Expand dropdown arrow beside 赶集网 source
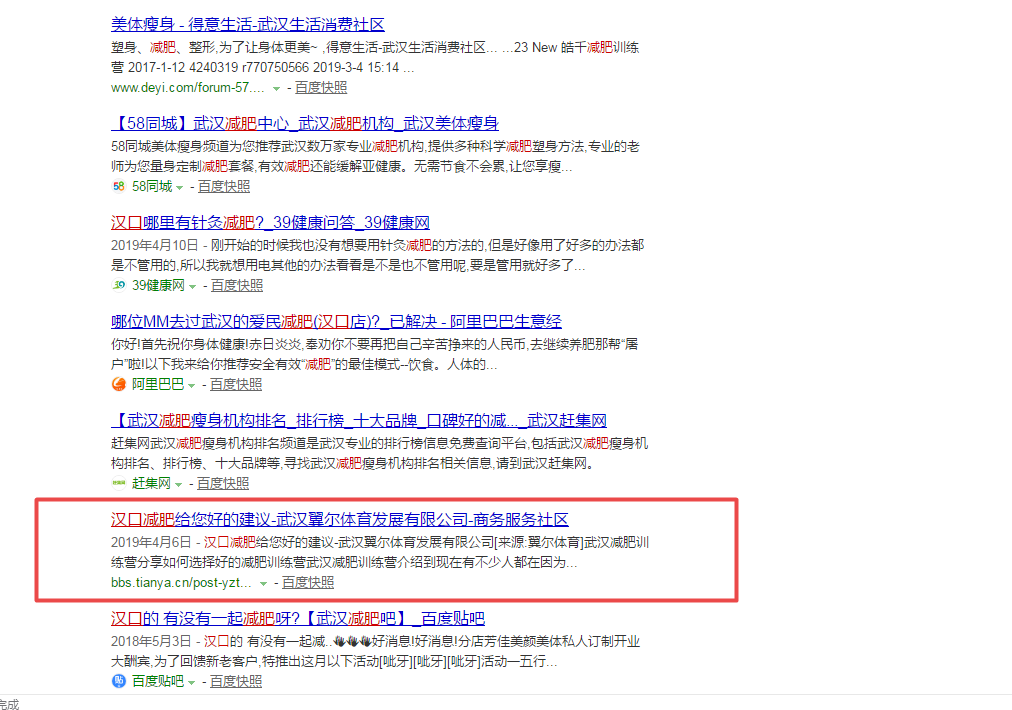This screenshot has height=710, width=1012. coord(179,485)
